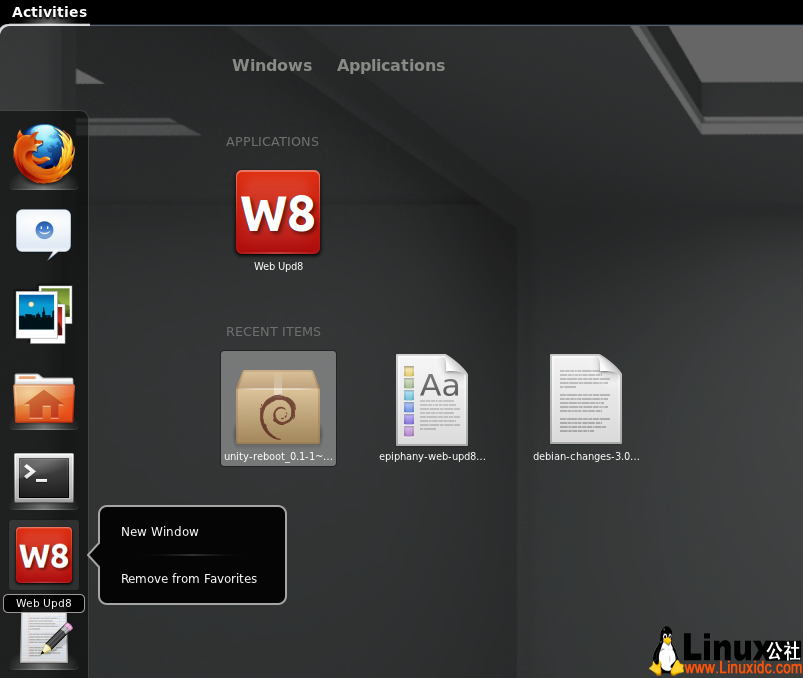Screen dimensions: 803x678
Task: Click the Activities button in top bar
Action: coord(49,12)
